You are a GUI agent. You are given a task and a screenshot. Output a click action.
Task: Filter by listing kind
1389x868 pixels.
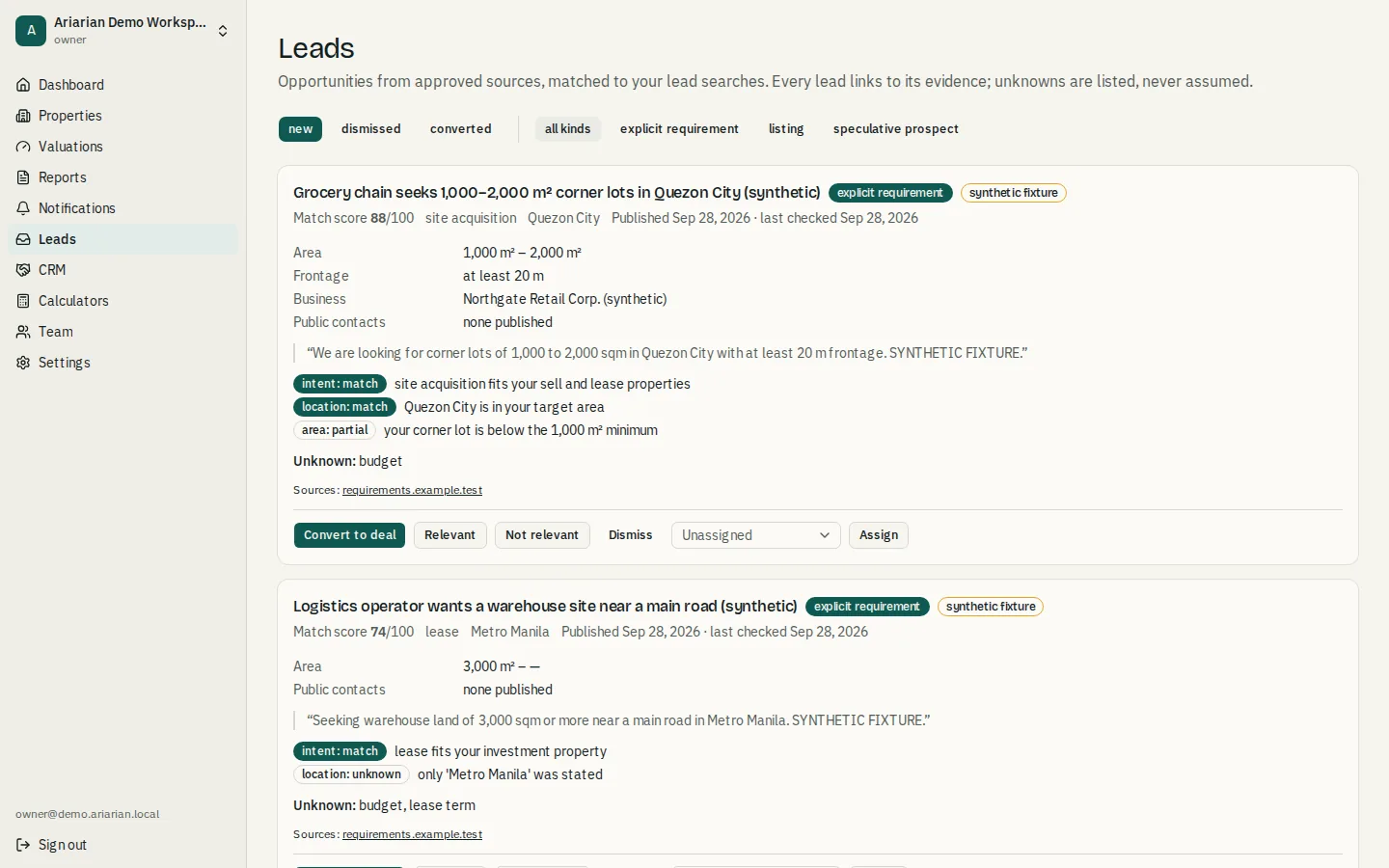[786, 129]
